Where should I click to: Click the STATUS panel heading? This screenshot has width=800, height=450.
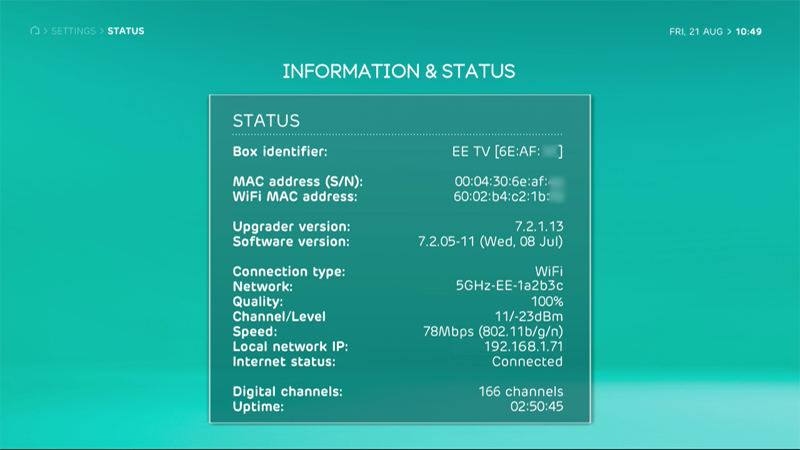(x=266, y=121)
